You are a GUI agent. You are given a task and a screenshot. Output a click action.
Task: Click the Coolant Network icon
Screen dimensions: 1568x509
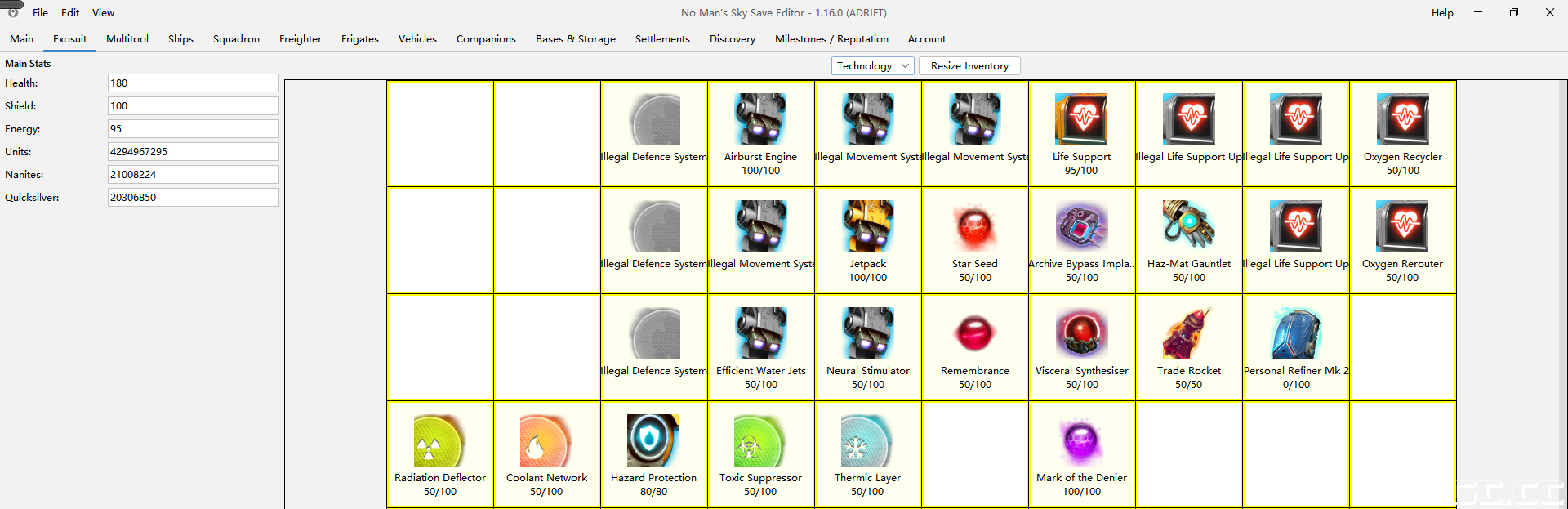pos(546,440)
